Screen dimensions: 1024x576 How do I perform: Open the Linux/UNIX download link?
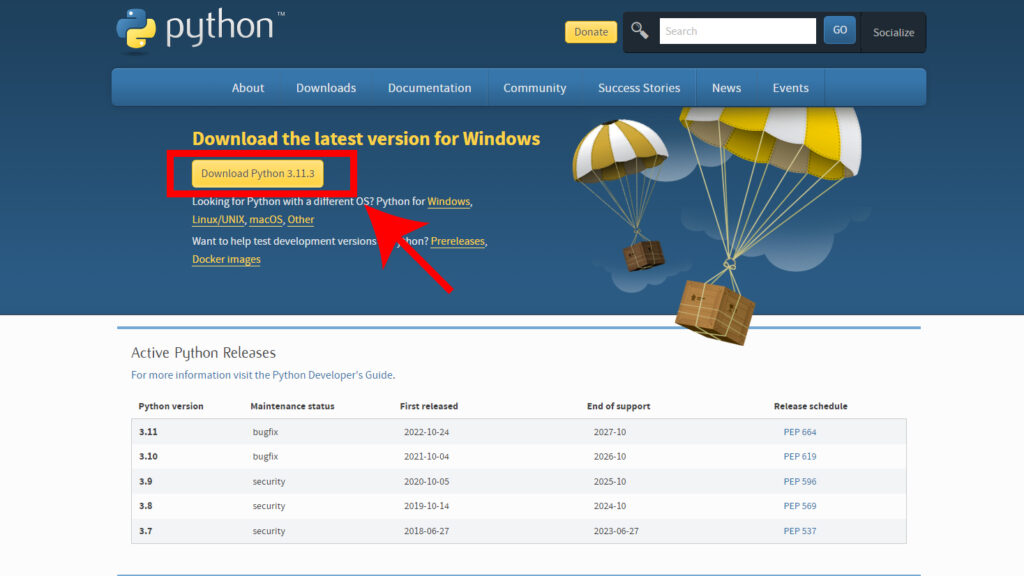218,219
